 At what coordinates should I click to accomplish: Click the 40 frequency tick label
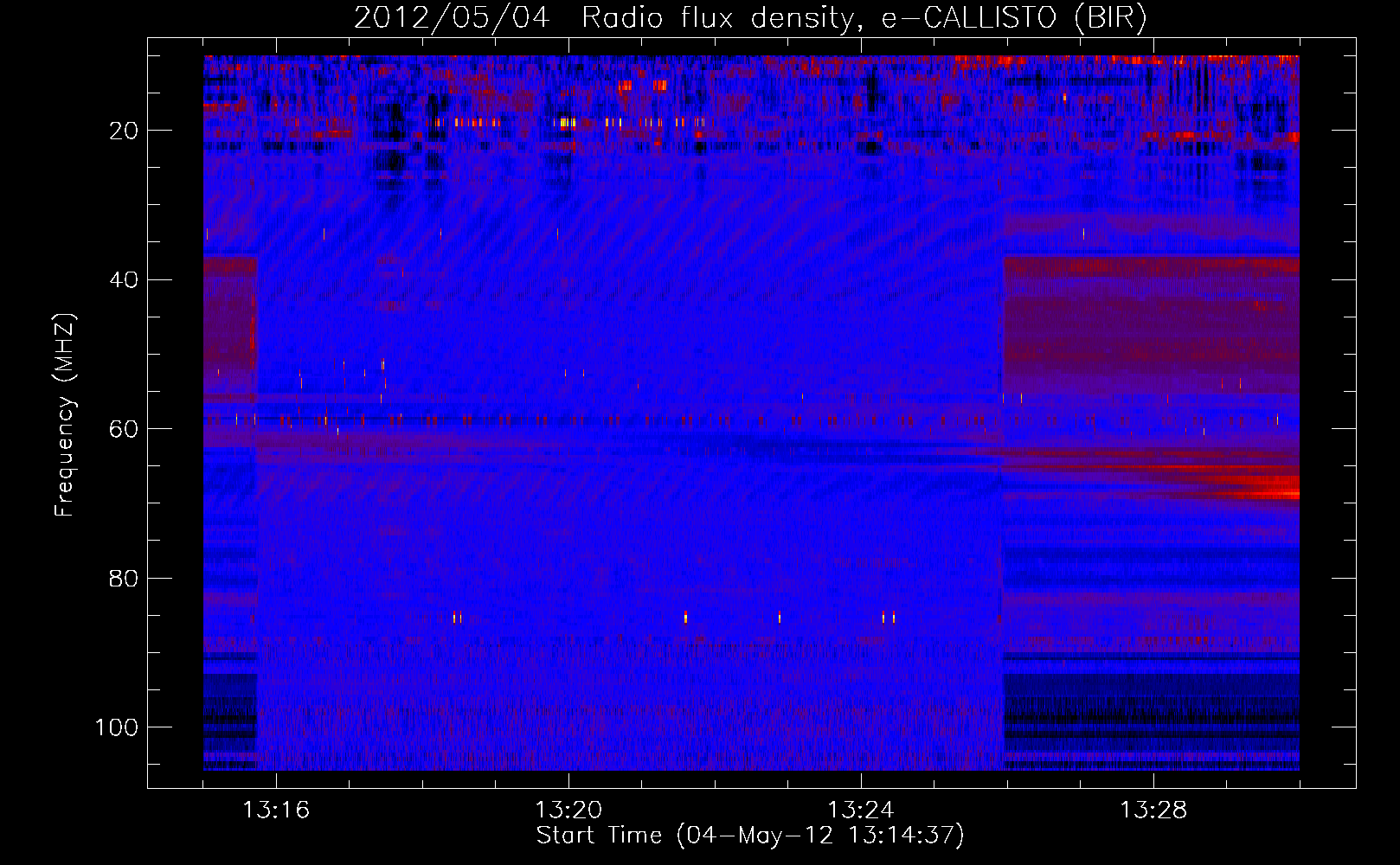click(x=124, y=280)
